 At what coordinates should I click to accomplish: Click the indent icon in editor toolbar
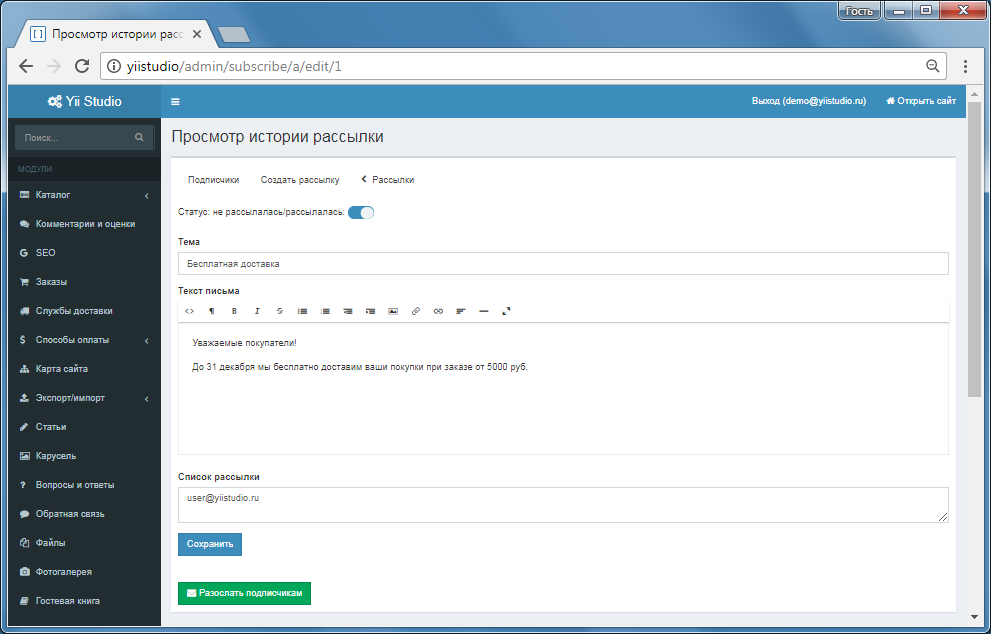pos(370,311)
